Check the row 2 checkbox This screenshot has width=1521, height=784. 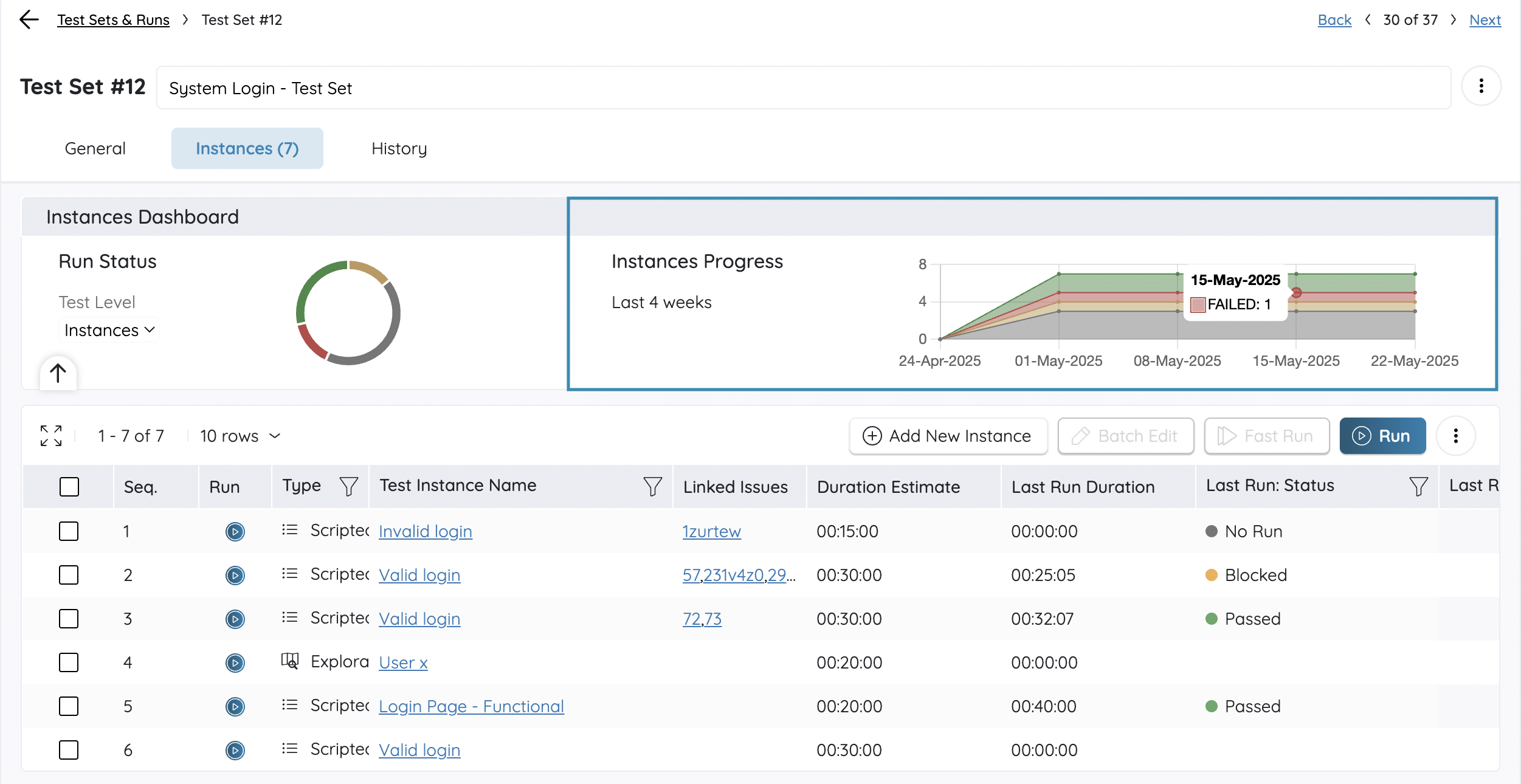tap(69, 575)
